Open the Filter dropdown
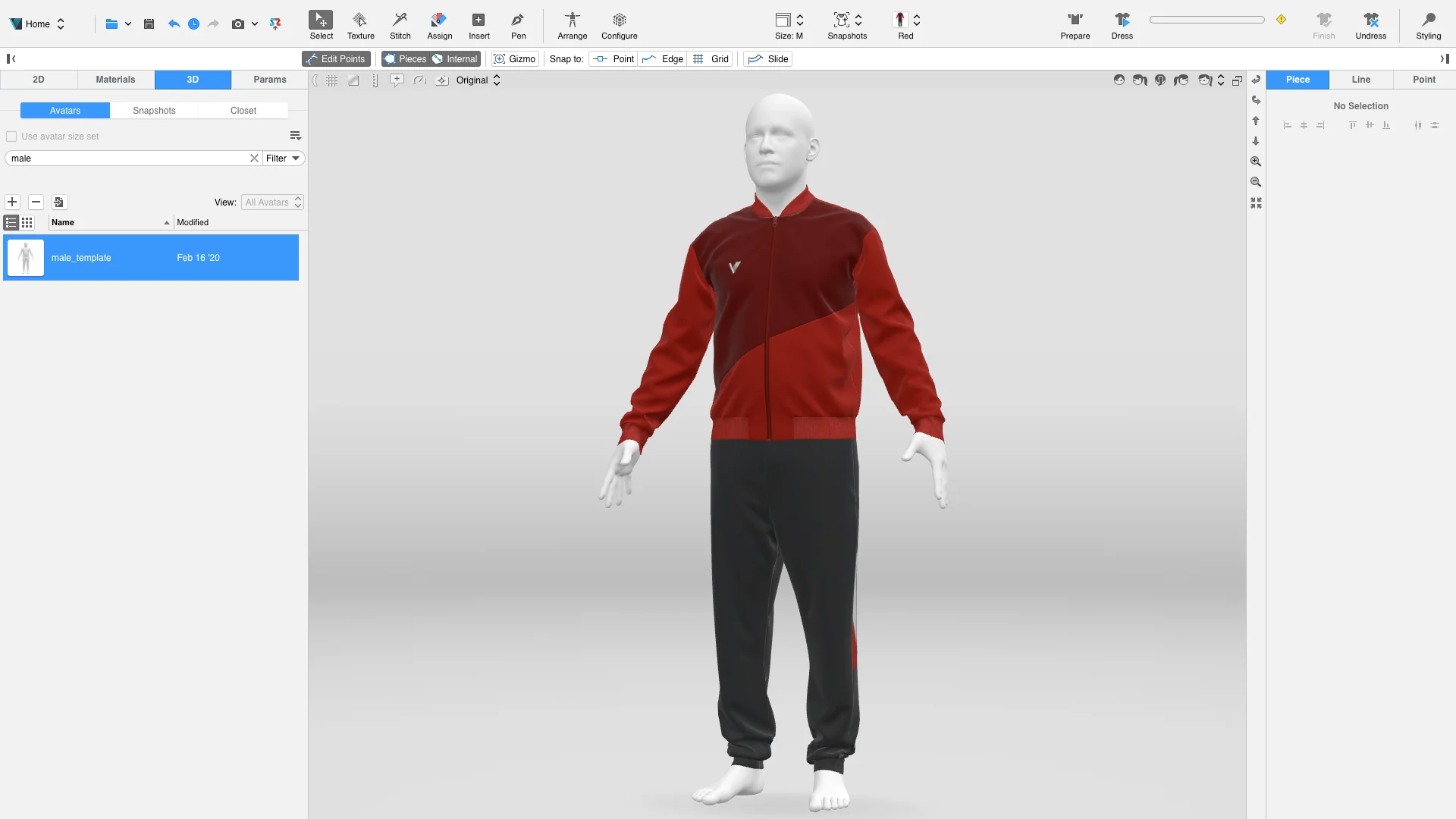The width and height of the screenshot is (1456, 819). [284, 158]
